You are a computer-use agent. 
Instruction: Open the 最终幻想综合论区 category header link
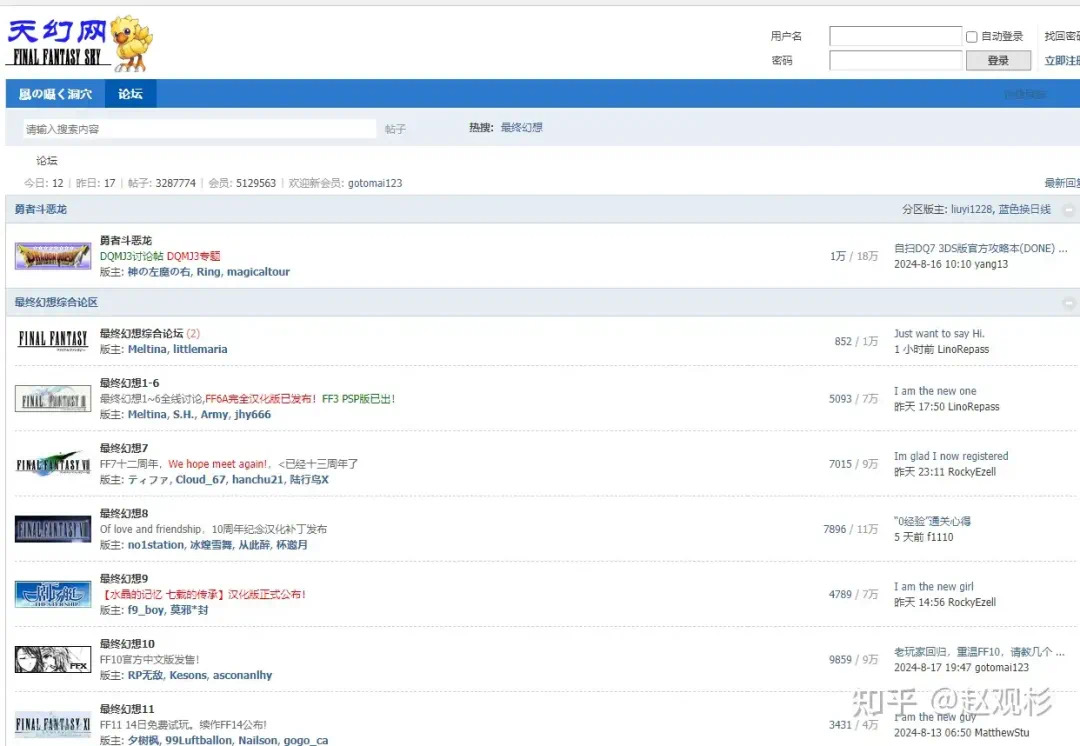pos(56,302)
